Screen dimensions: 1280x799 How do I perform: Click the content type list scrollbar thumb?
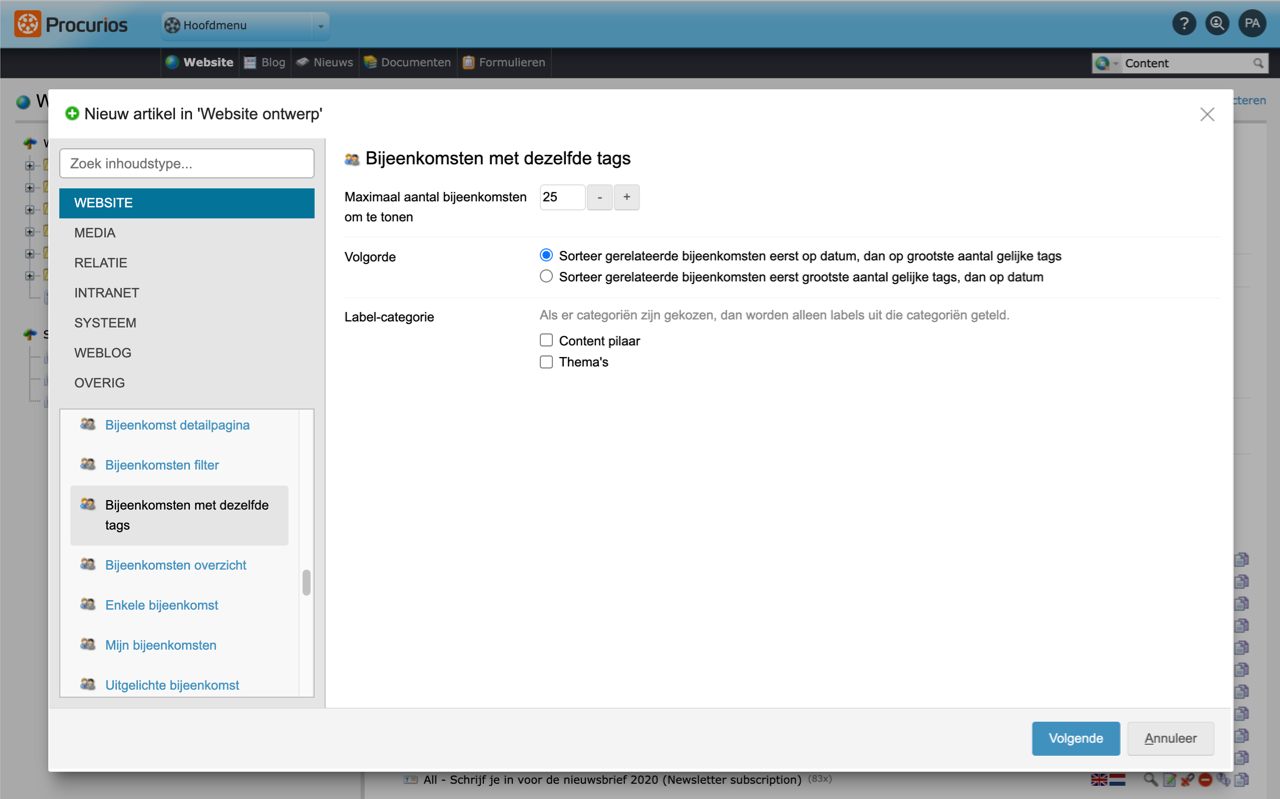coord(306,582)
